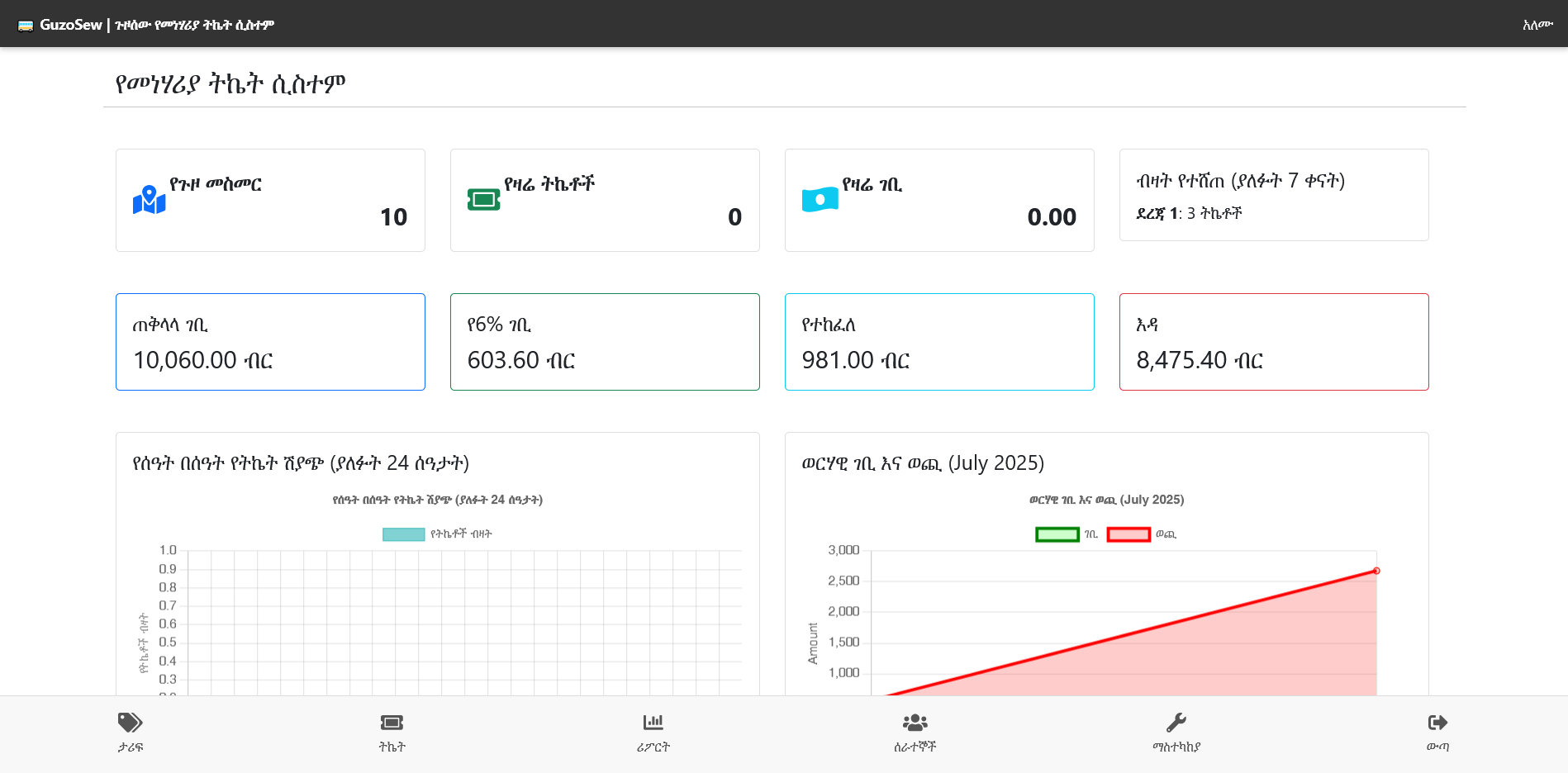
Task: Click the የ6% ገቢ card
Action: click(605, 342)
